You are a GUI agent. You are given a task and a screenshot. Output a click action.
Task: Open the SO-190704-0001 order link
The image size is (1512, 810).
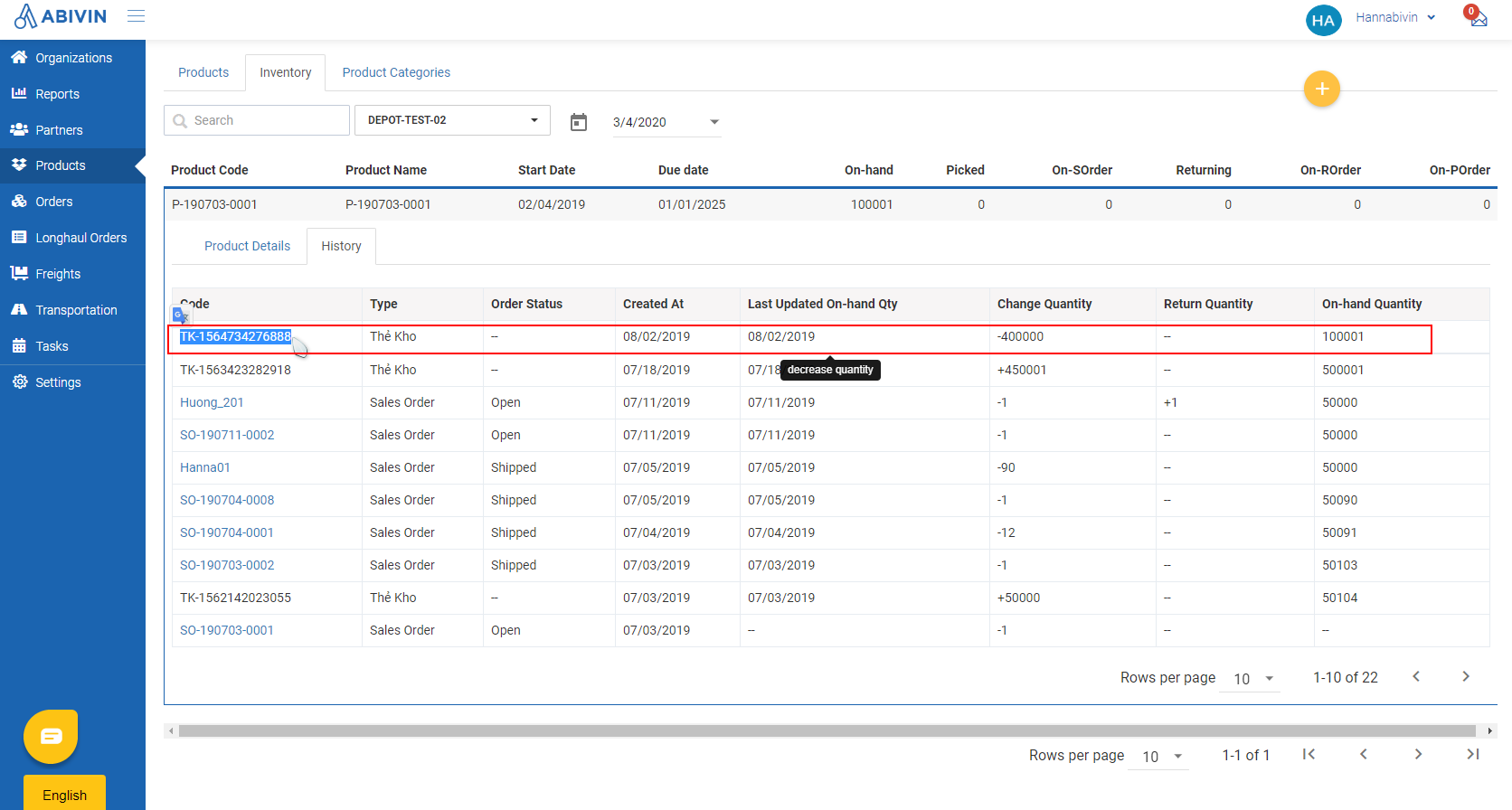pyautogui.click(x=227, y=532)
